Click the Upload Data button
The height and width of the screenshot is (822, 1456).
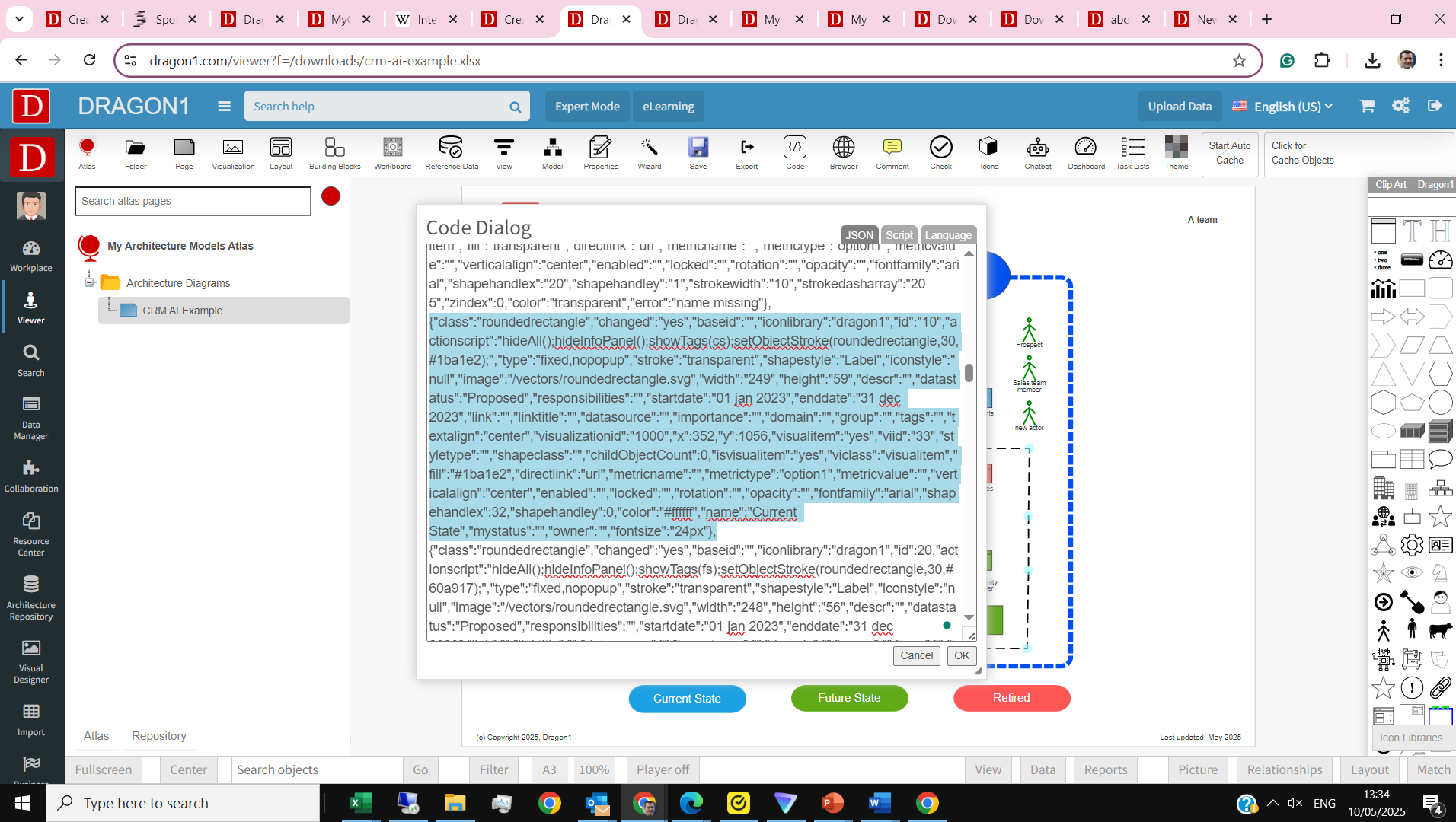pyautogui.click(x=1180, y=107)
